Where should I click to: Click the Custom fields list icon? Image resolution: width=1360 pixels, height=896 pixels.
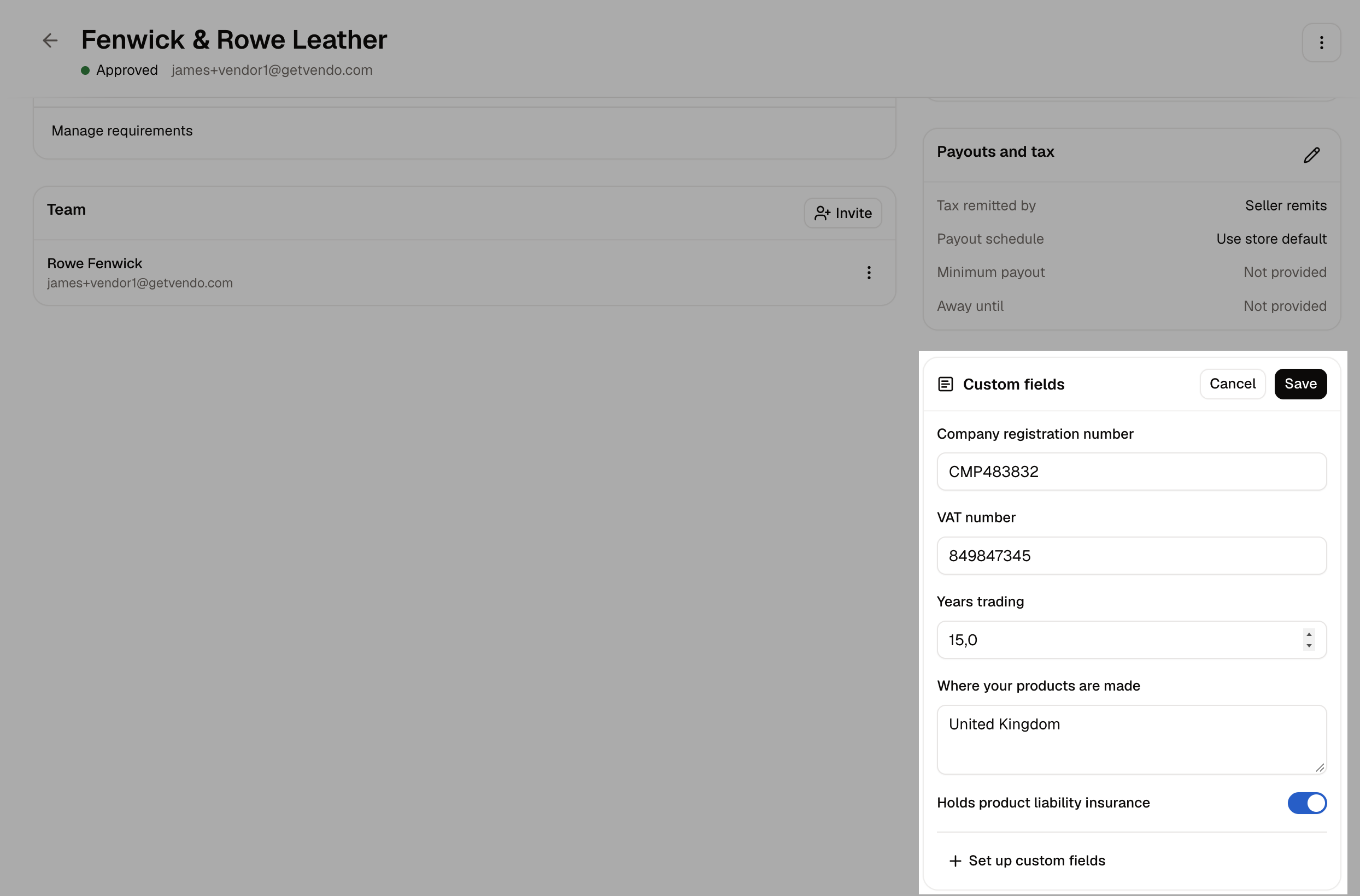tap(946, 384)
